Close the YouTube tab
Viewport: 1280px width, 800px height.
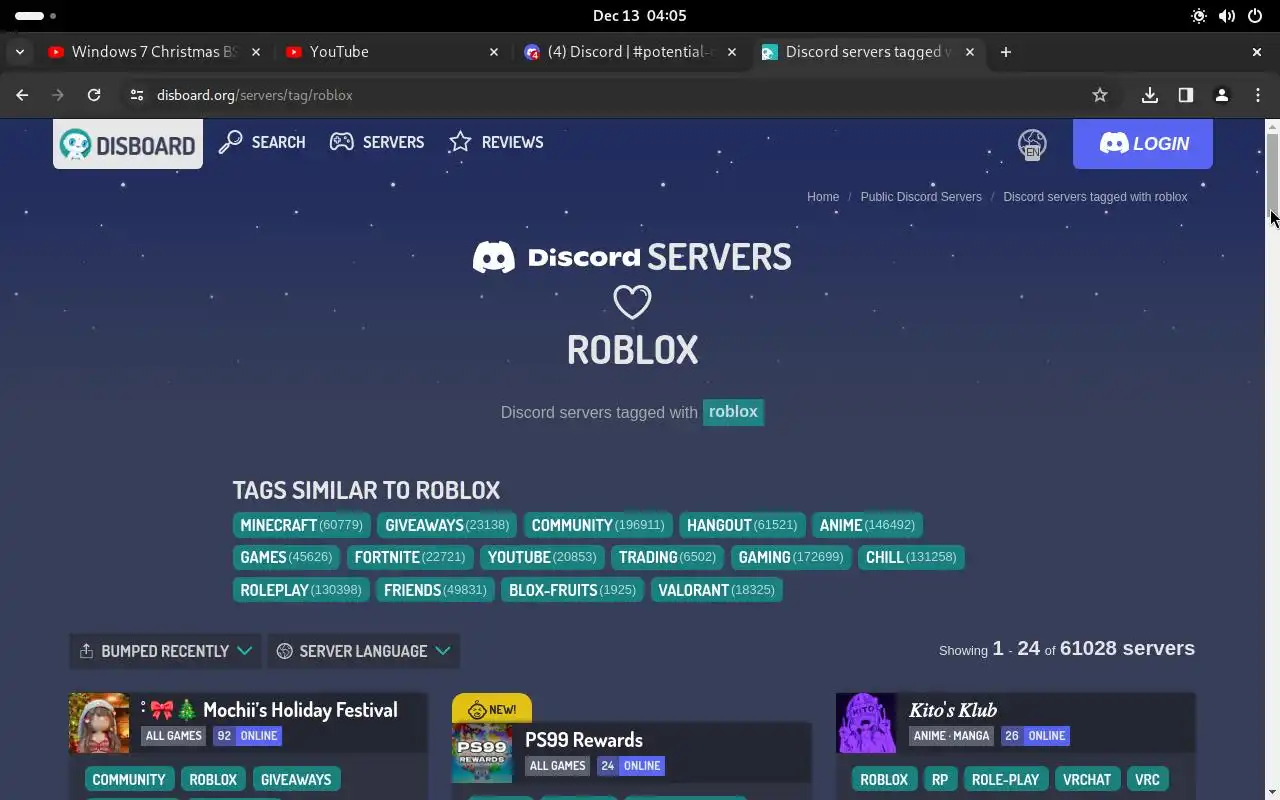pos(494,52)
